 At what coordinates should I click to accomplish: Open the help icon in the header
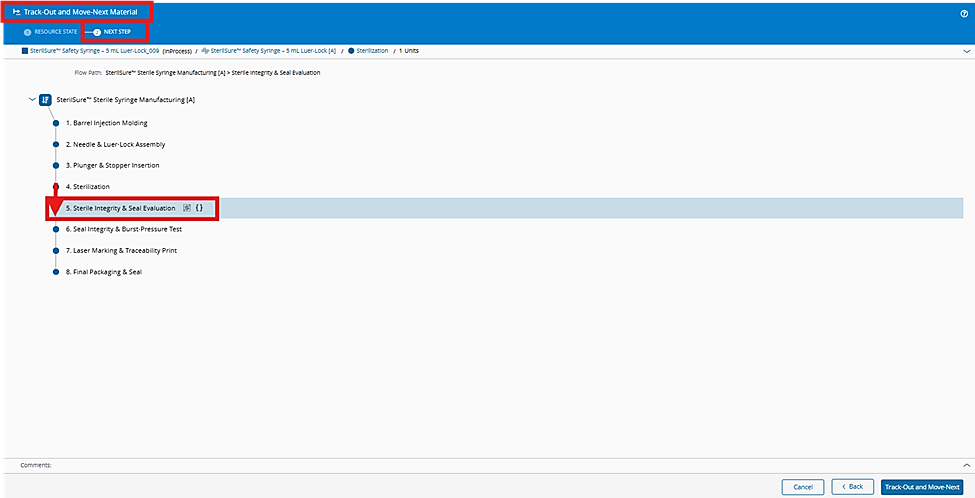click(x=964, y=14)
